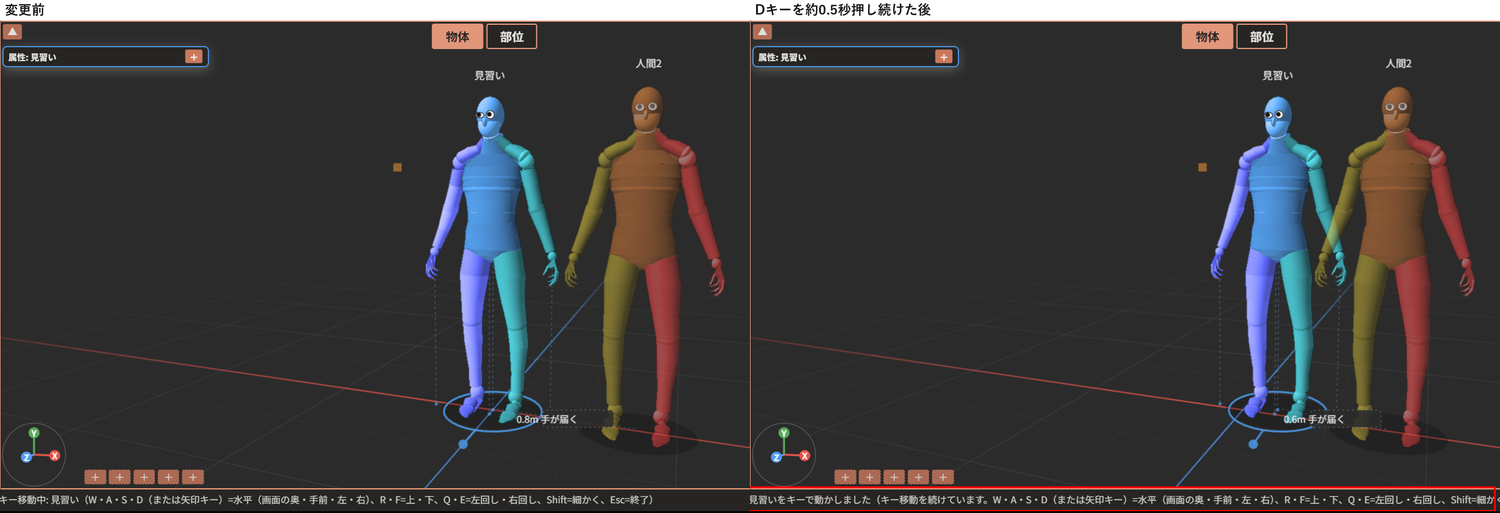Click the rightmost bottom plus button, after-D-key view

(x=943, y=477)
